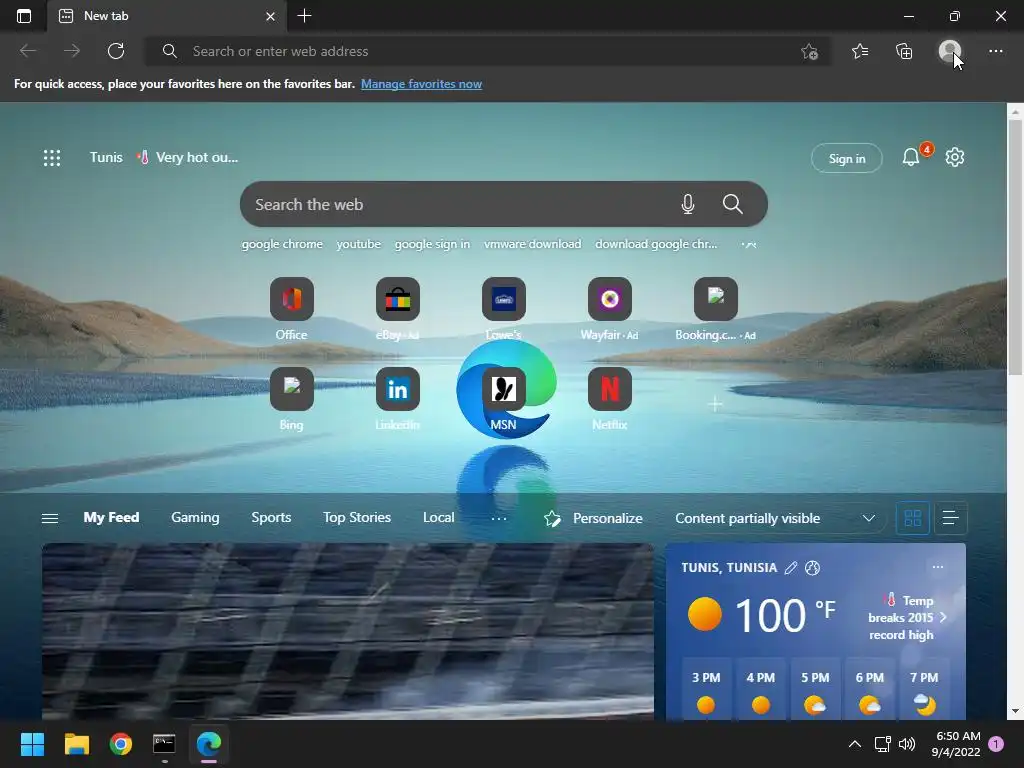Close the New tab tab
This screenshot has height=768, width=1024.
(x=270, y=16)
